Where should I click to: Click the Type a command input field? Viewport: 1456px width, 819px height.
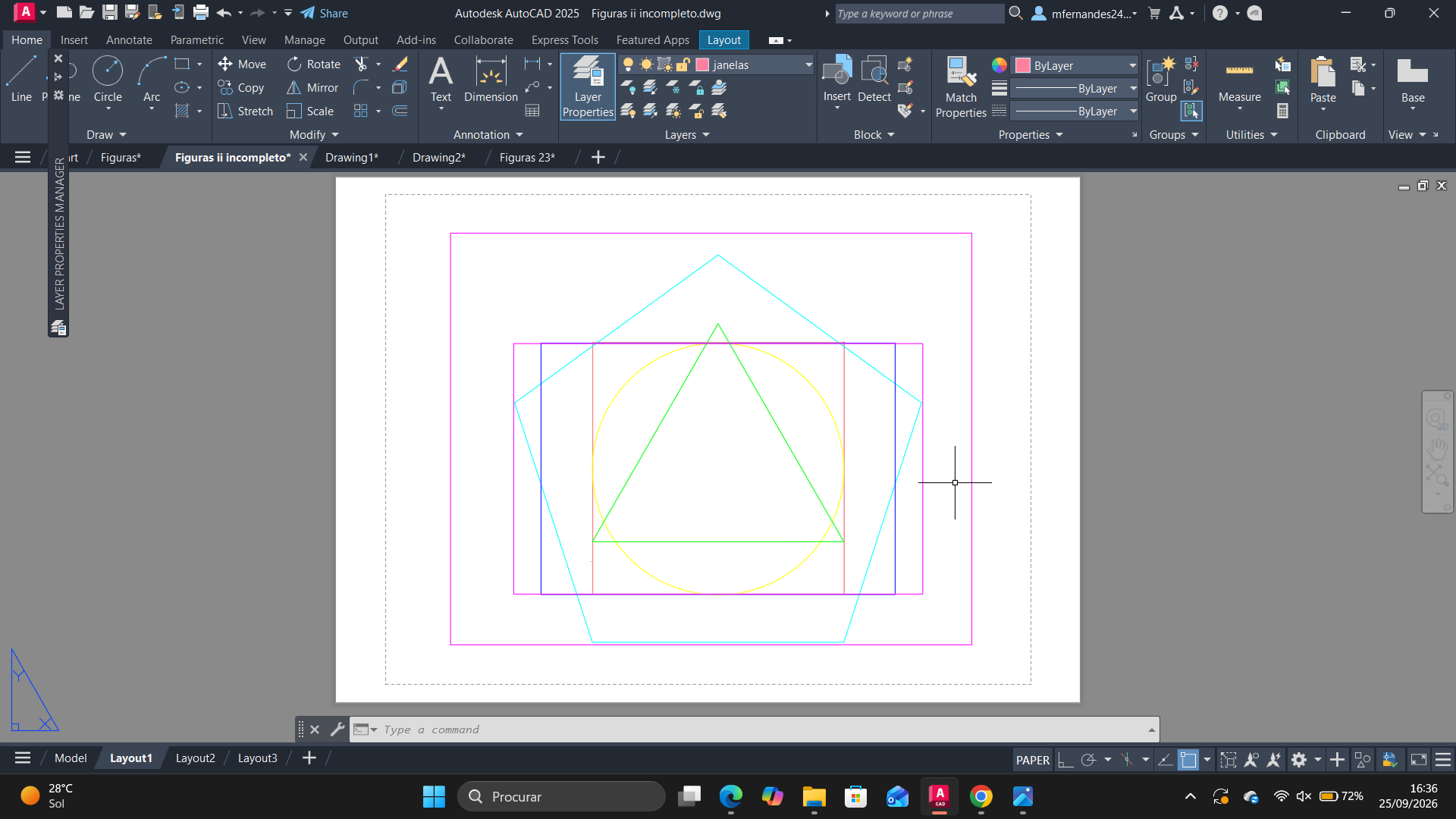pos(762,730)
